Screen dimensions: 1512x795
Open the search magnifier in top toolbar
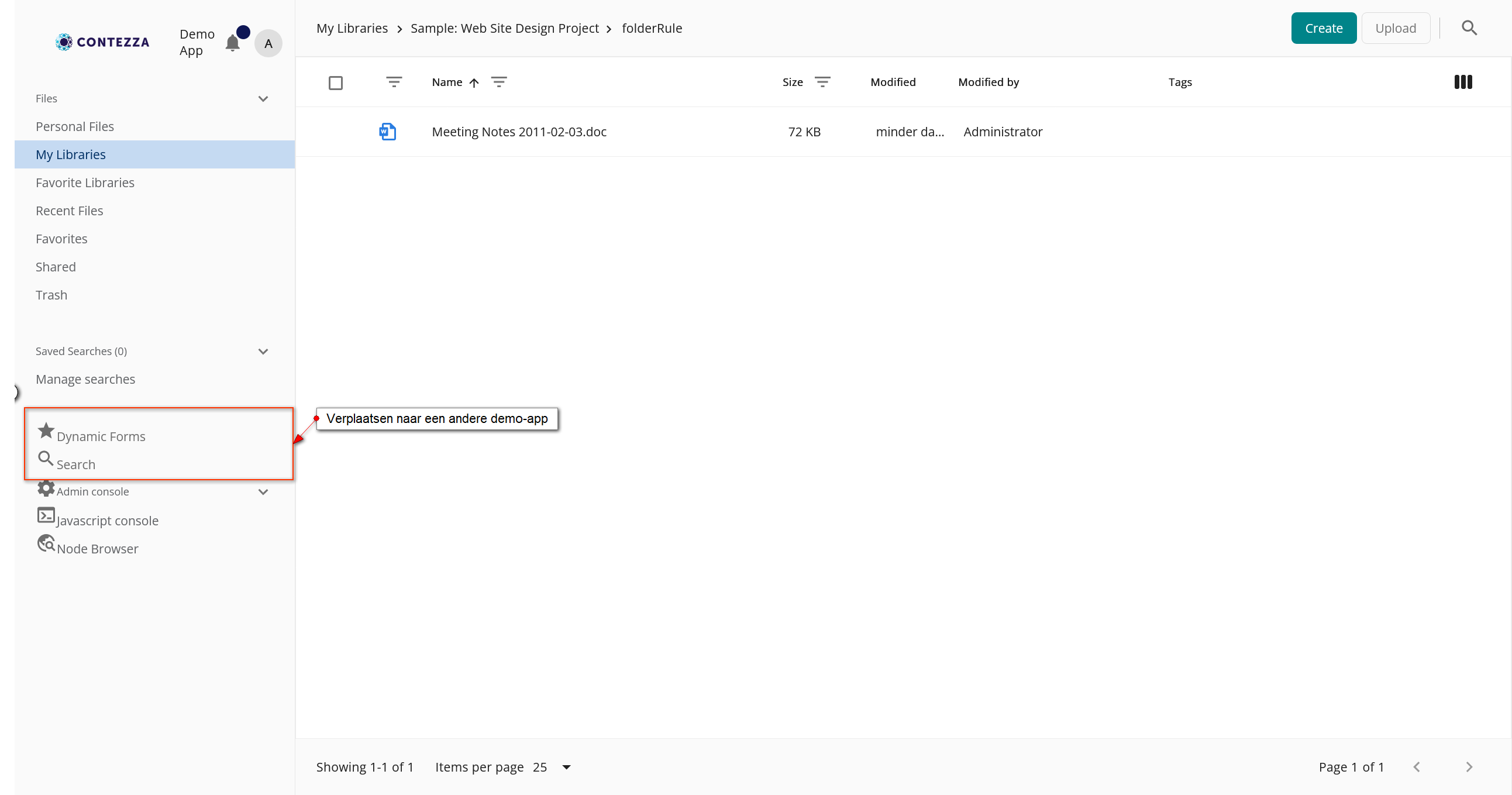[x=1469, y=27]
